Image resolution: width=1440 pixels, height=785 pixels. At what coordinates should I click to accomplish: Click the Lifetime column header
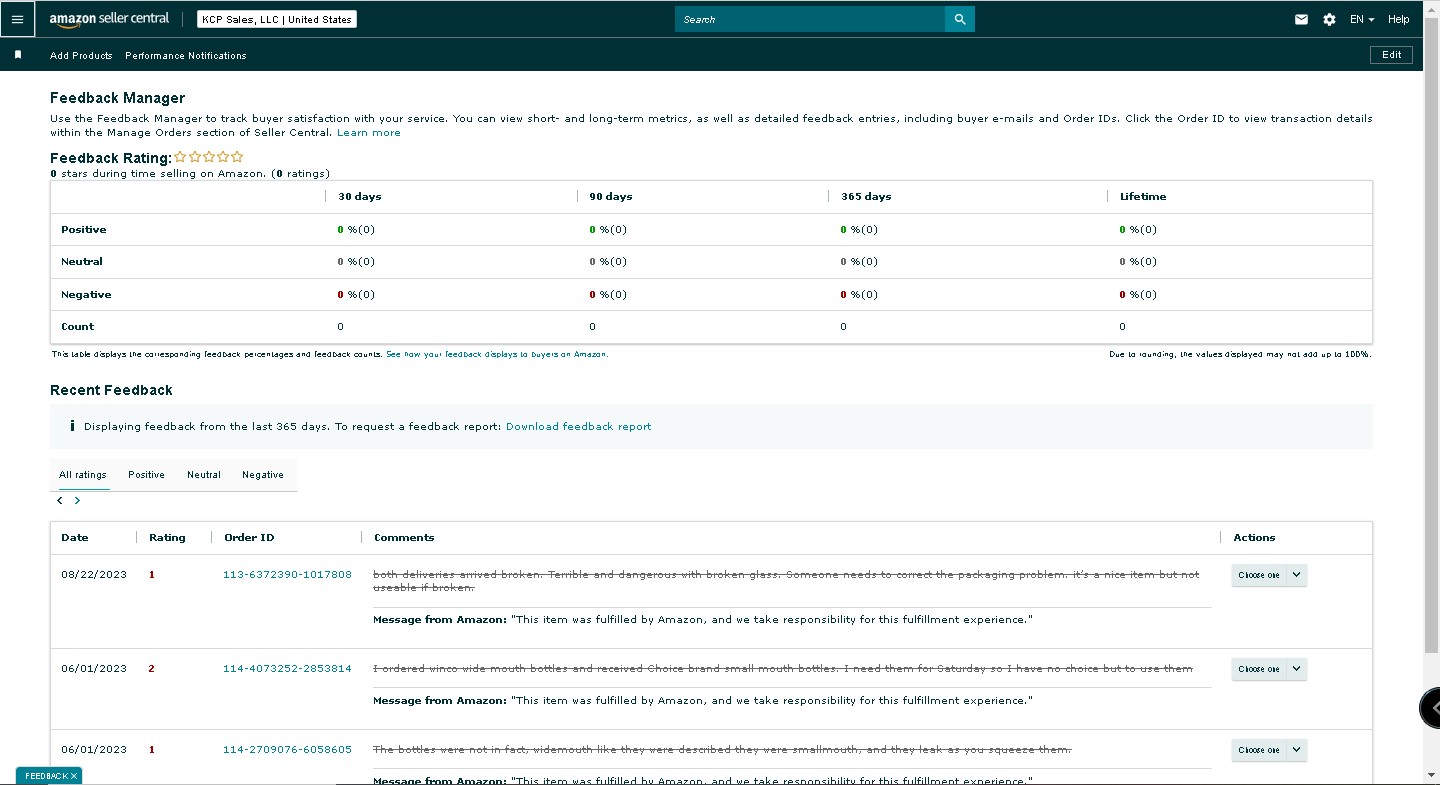tap(1143, 197)
